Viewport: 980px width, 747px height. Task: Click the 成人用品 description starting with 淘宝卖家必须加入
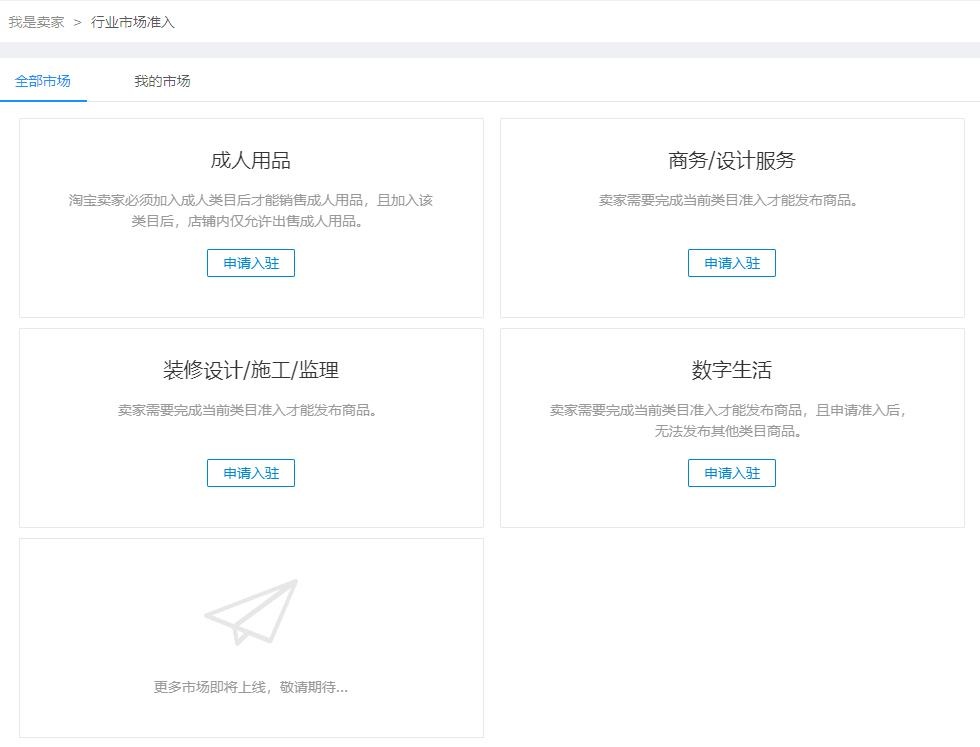pyautogui.click(x=251, y=211)
